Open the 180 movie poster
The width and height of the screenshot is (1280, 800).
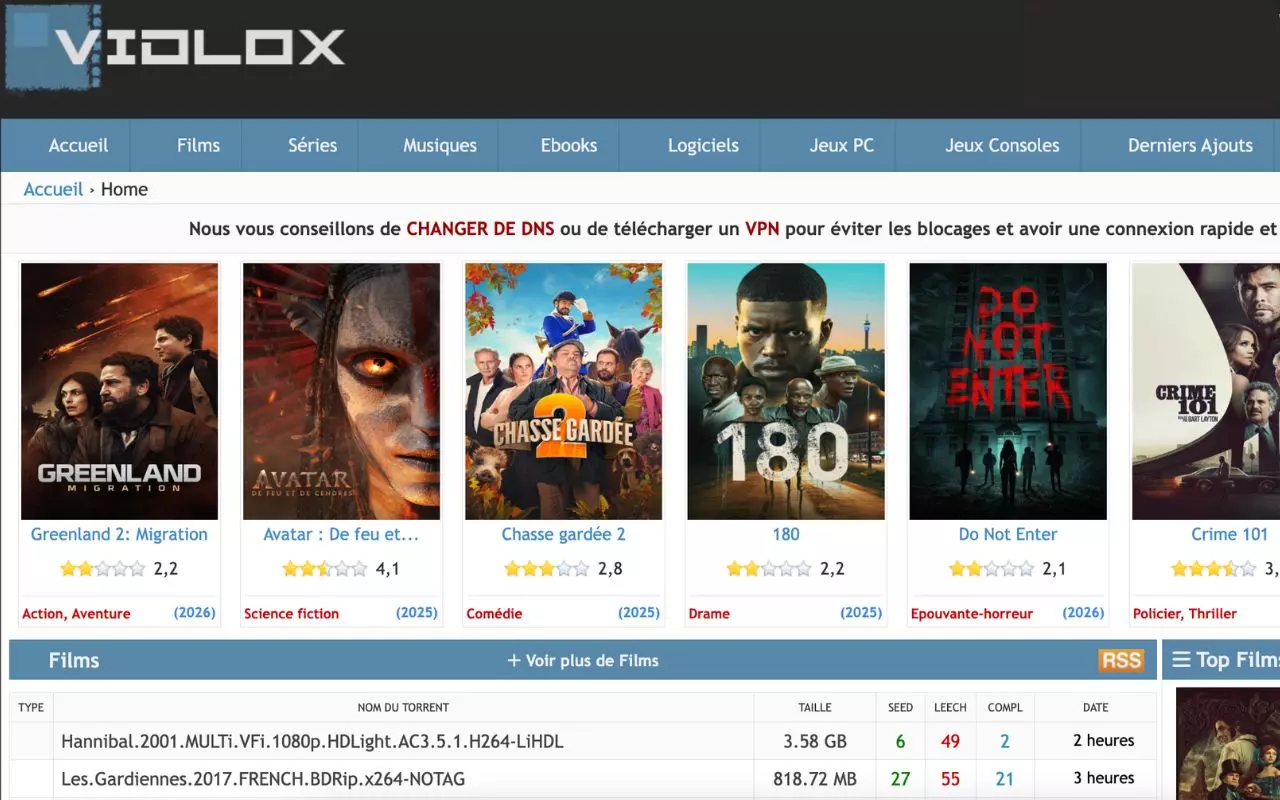(786, 391)
